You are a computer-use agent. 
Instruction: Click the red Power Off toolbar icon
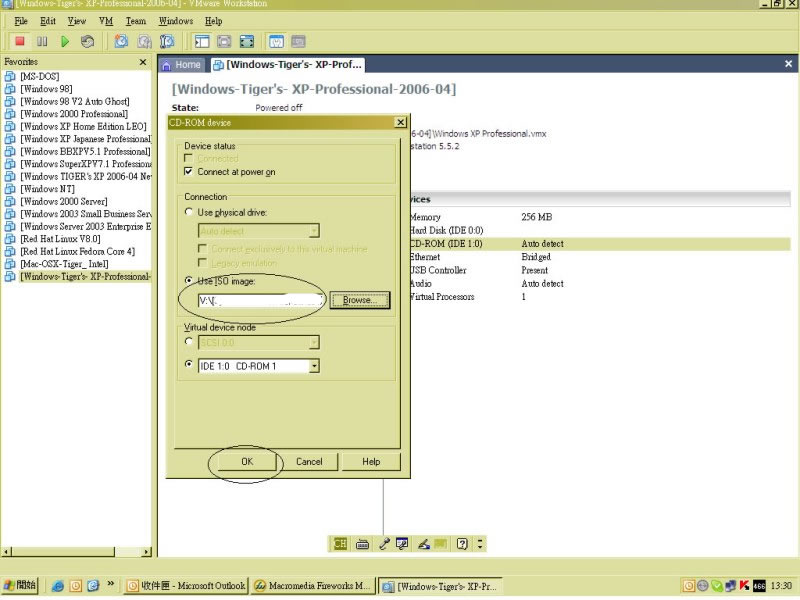coord(20,41)
